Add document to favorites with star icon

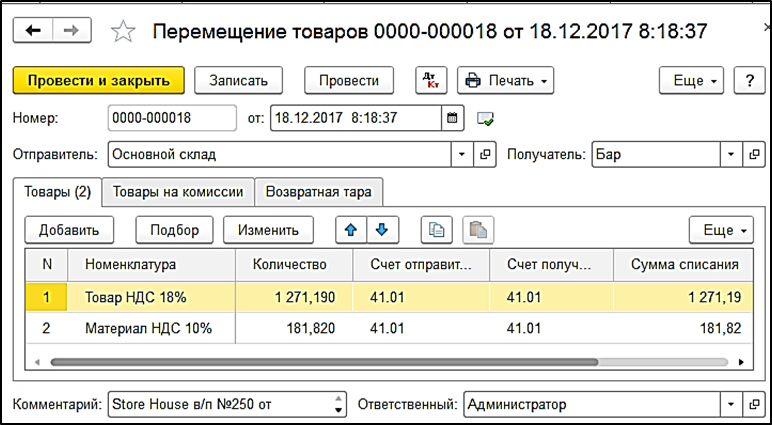point(122,32)
